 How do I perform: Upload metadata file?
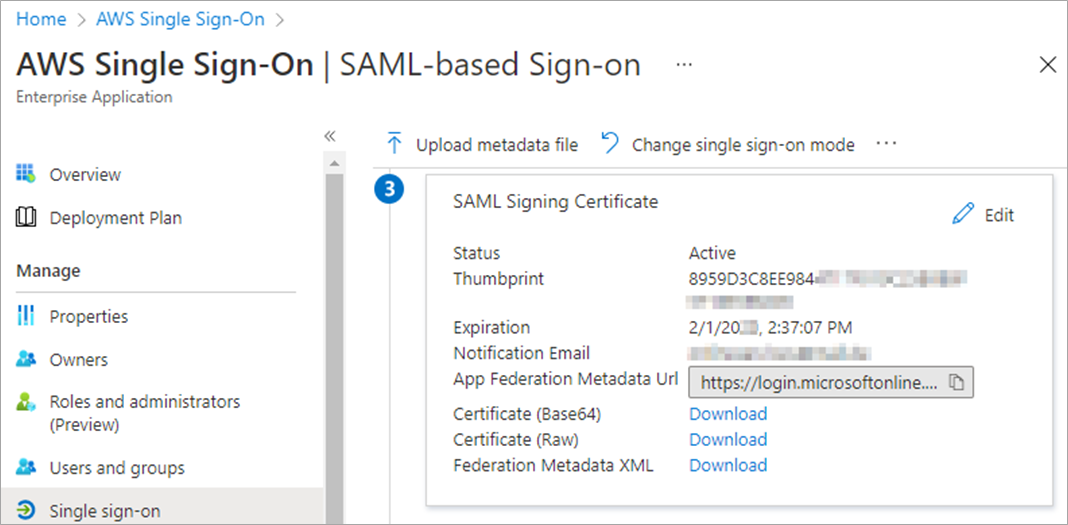[482, 145]
